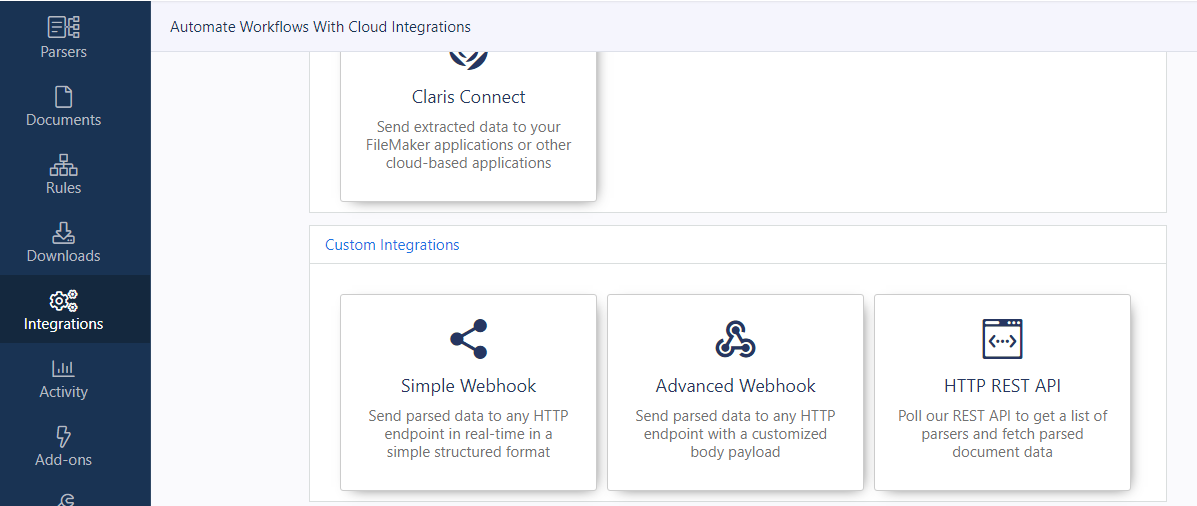Open the HTTP REST API card title

[1002, 385]
